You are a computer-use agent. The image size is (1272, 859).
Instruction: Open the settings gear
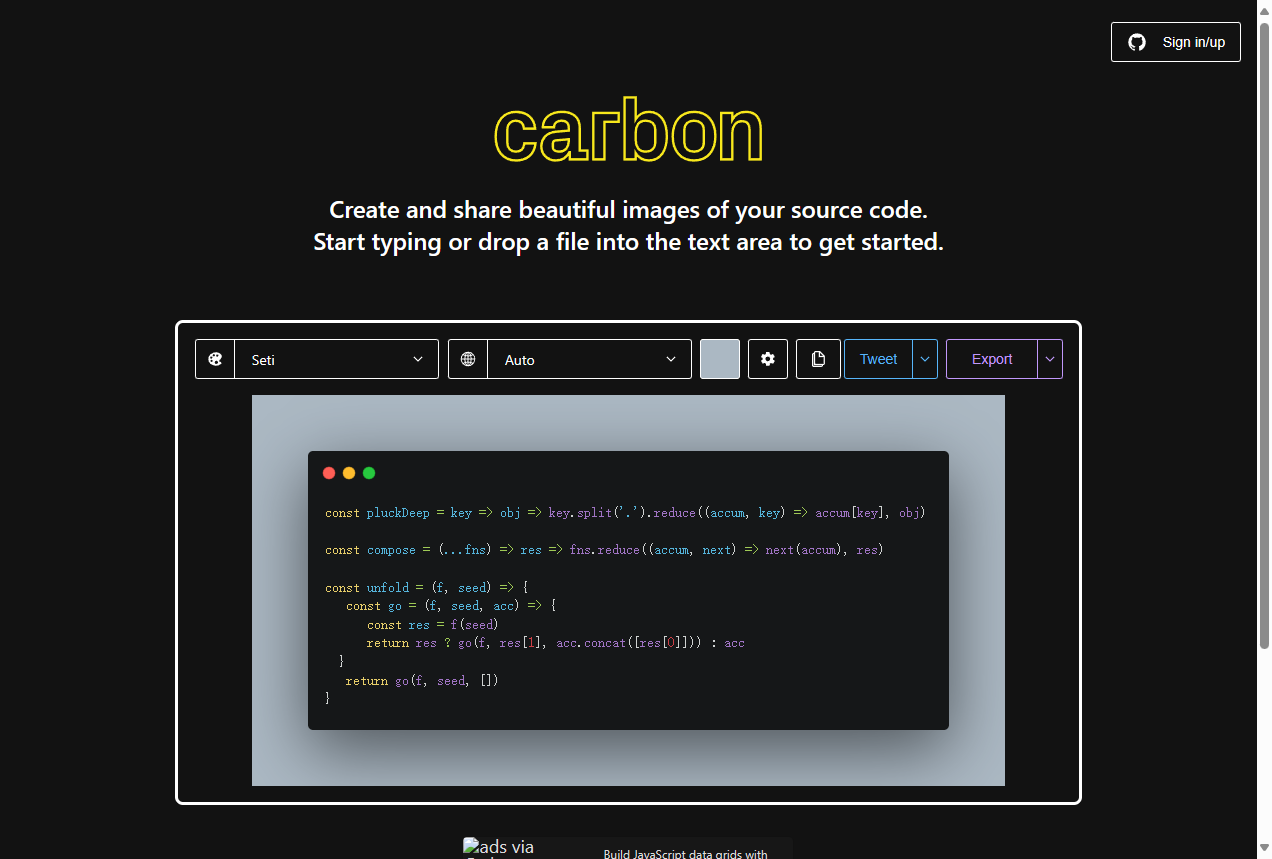coord(767,359)
